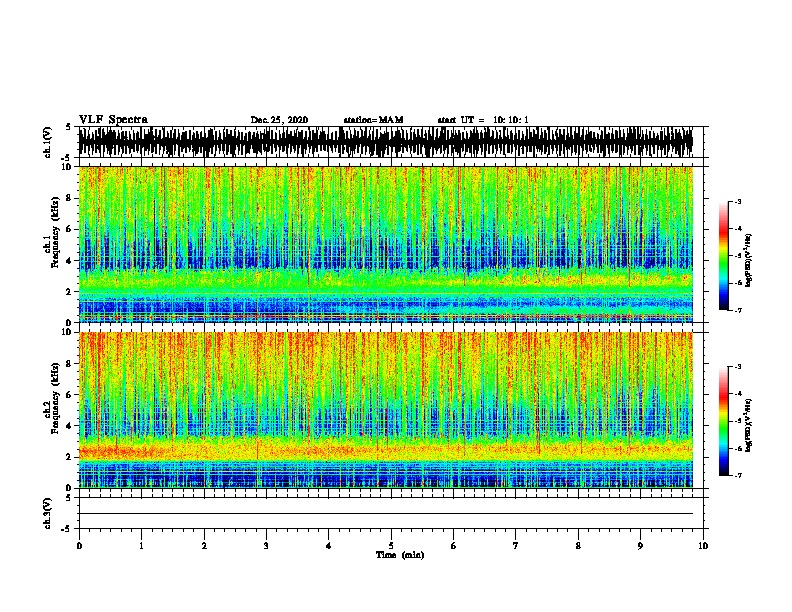This screenshot has height=612, width=792.
Task: Click time axis tick label "7"
Action: (516, 546)
